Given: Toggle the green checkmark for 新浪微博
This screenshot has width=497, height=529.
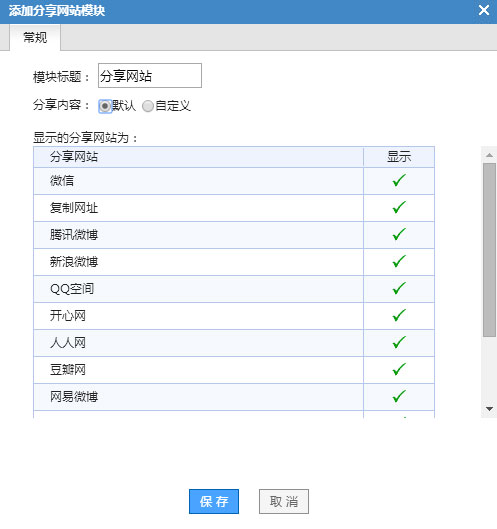Looking at the screenshot, I should 399,261.
